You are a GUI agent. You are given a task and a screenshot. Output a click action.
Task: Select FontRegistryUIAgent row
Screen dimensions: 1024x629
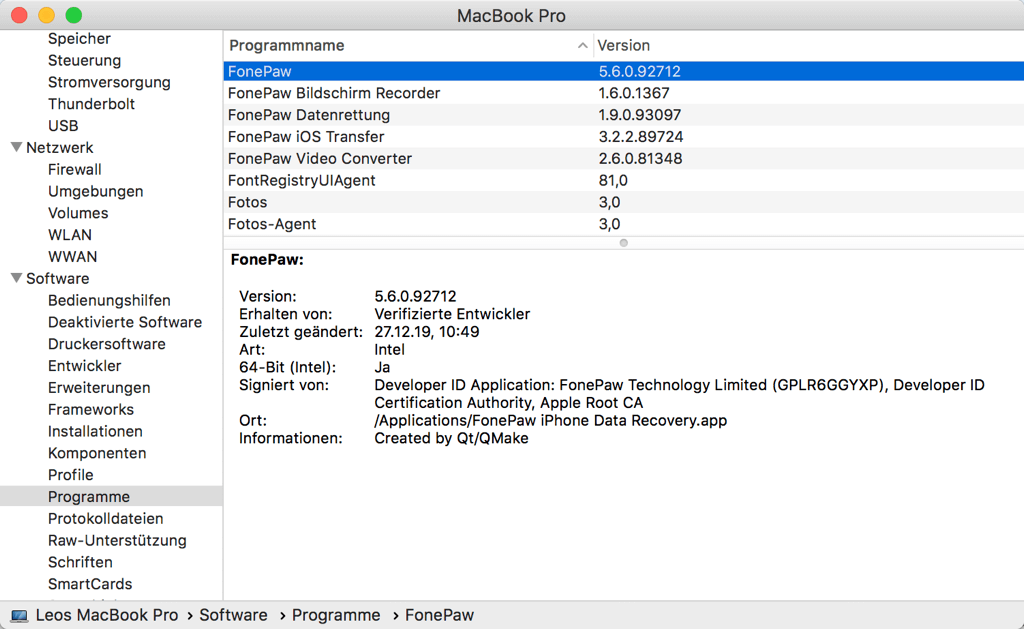click(x=624, y=180)
